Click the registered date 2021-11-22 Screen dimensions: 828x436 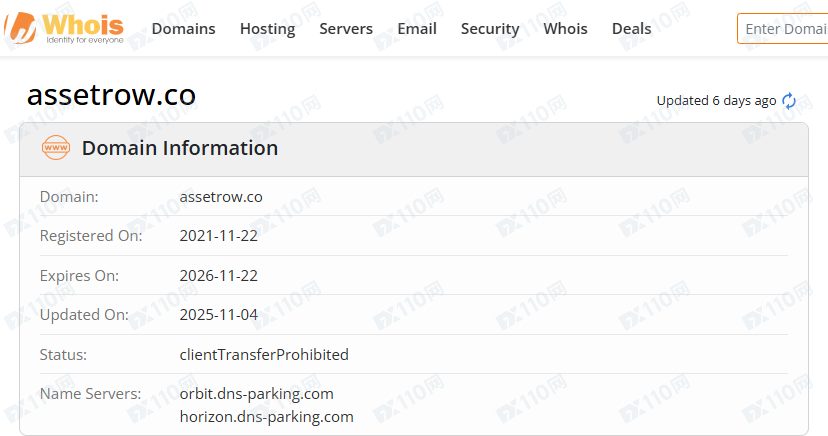(x=218, y=236)
